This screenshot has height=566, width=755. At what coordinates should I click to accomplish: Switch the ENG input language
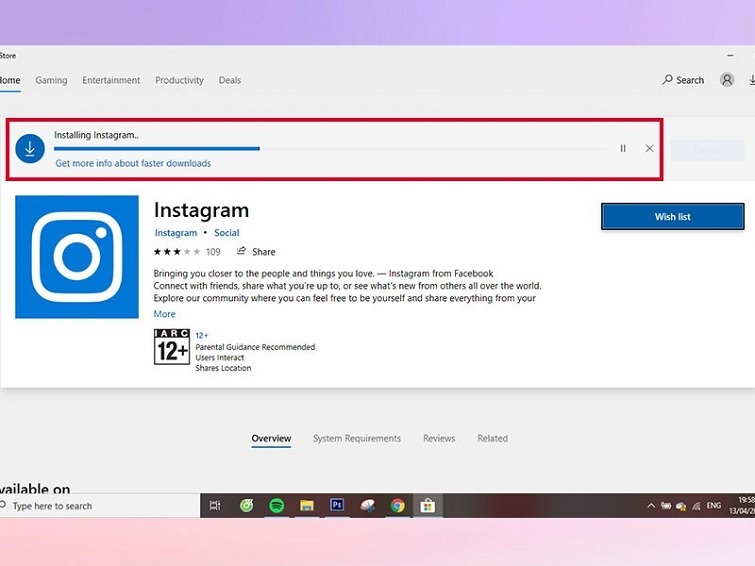point(714,505)
